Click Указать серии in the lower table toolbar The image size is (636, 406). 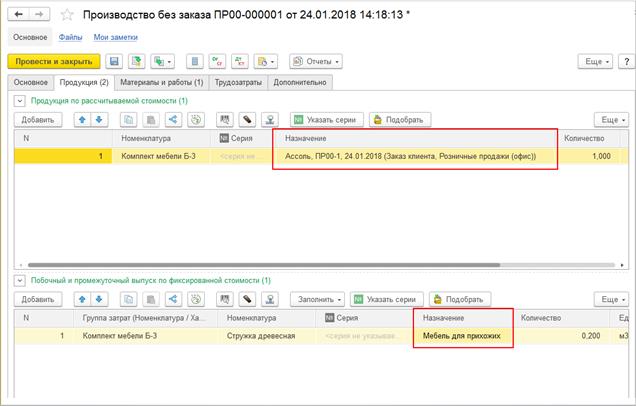coord(387,299)
